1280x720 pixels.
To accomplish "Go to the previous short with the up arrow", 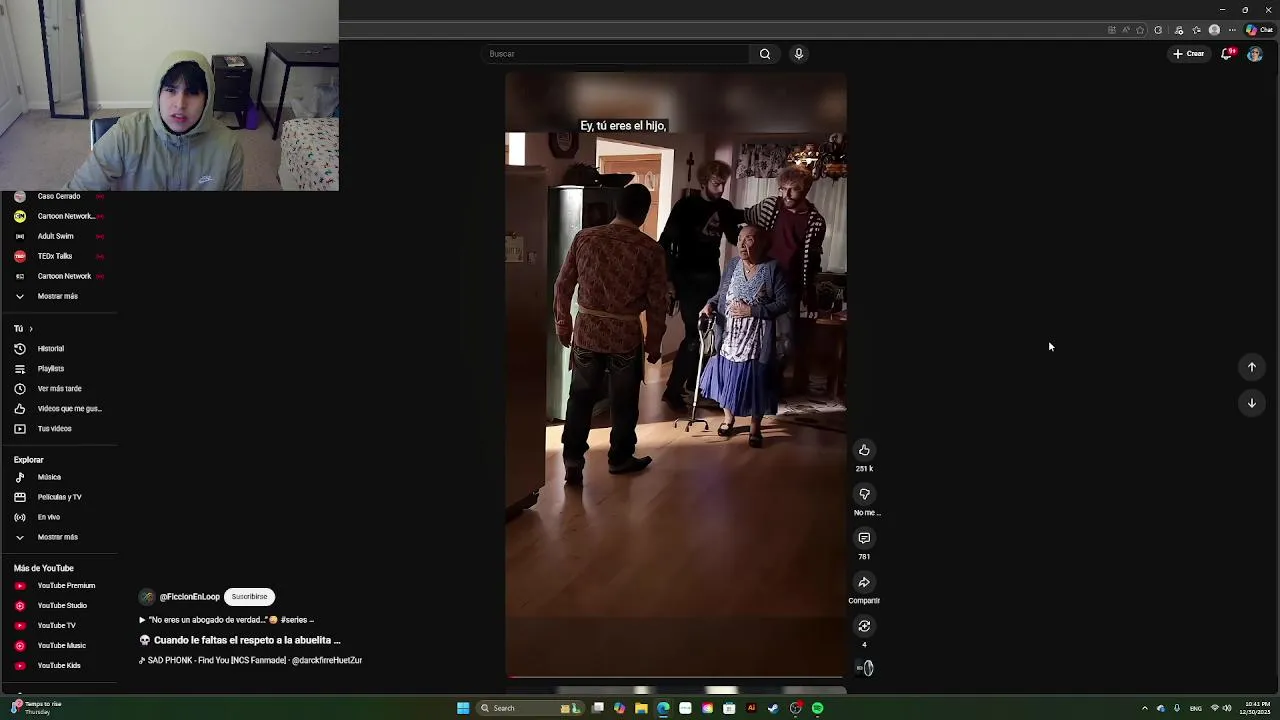I will (x=1251, y=367).
